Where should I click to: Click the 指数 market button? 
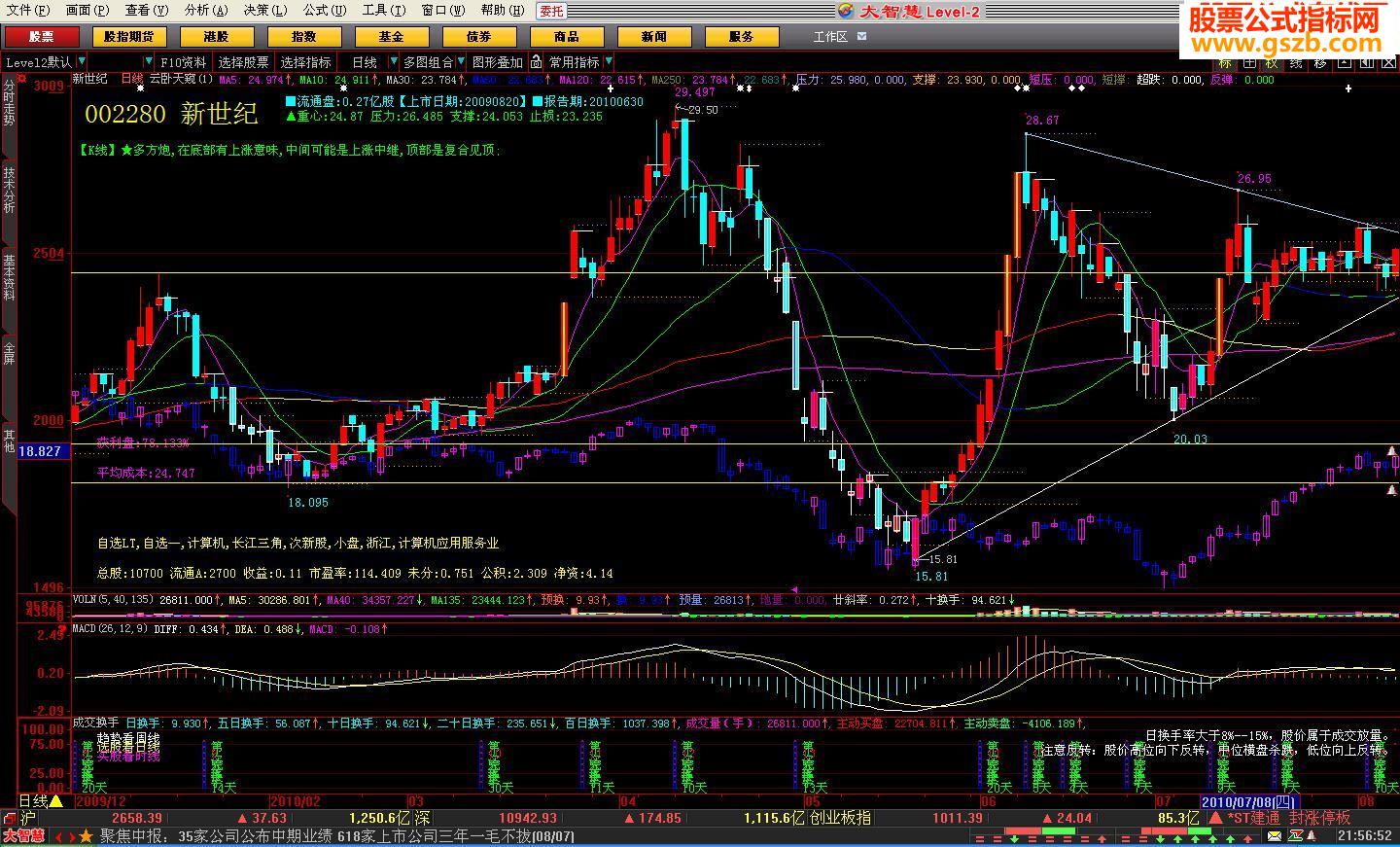click(x=304, y=37)
